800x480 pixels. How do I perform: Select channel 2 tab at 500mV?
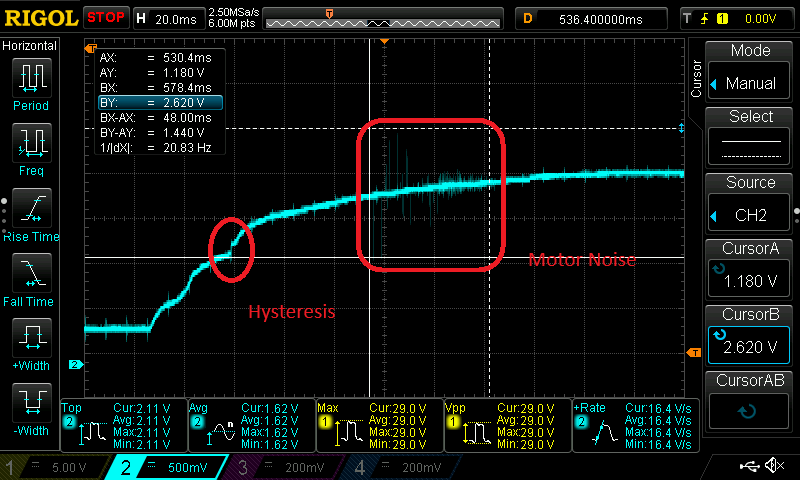[166, 467]
